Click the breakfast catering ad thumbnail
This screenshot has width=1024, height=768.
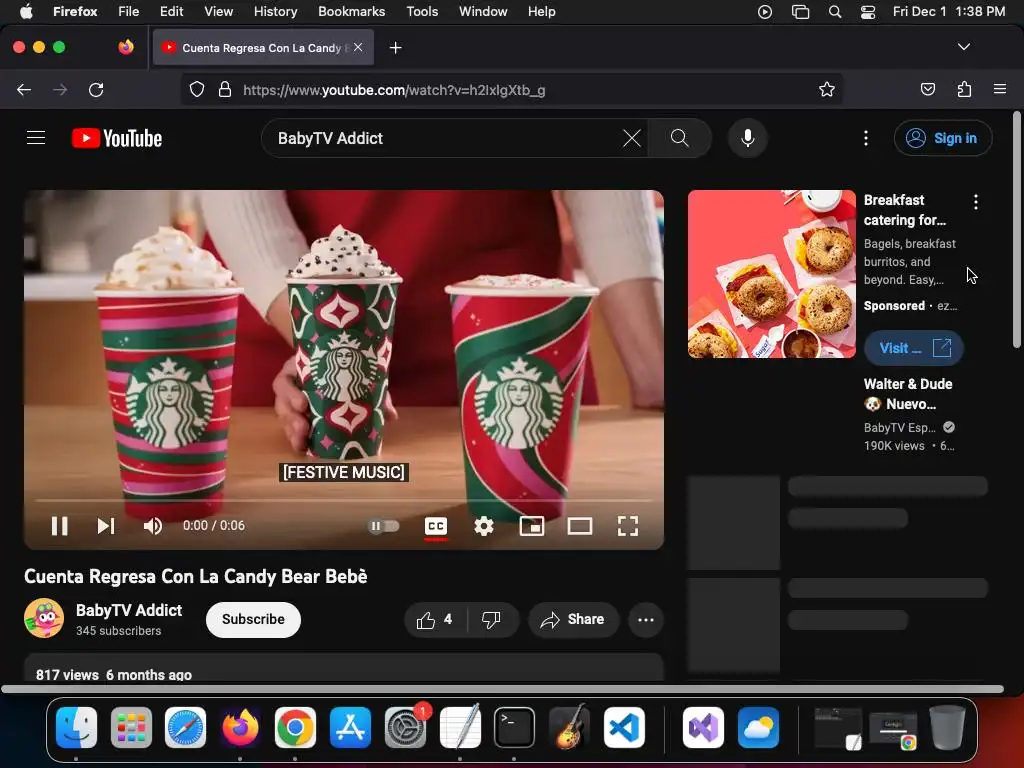771,274
